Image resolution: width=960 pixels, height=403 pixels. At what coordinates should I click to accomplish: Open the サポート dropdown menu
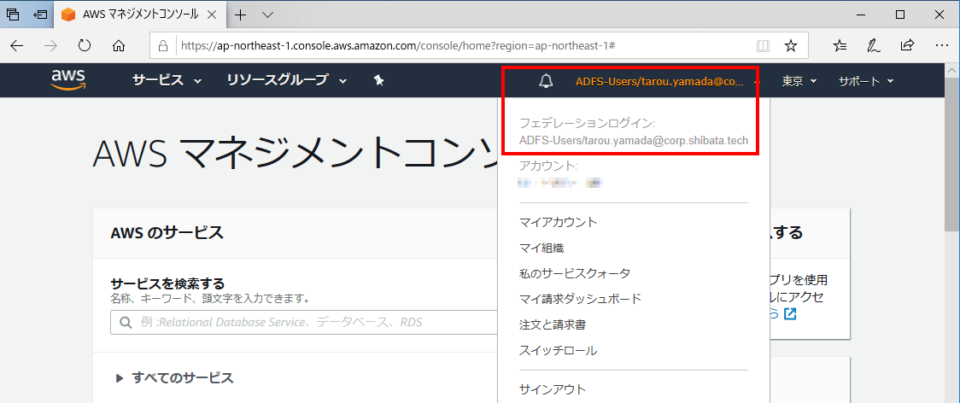tap(866, 81)
